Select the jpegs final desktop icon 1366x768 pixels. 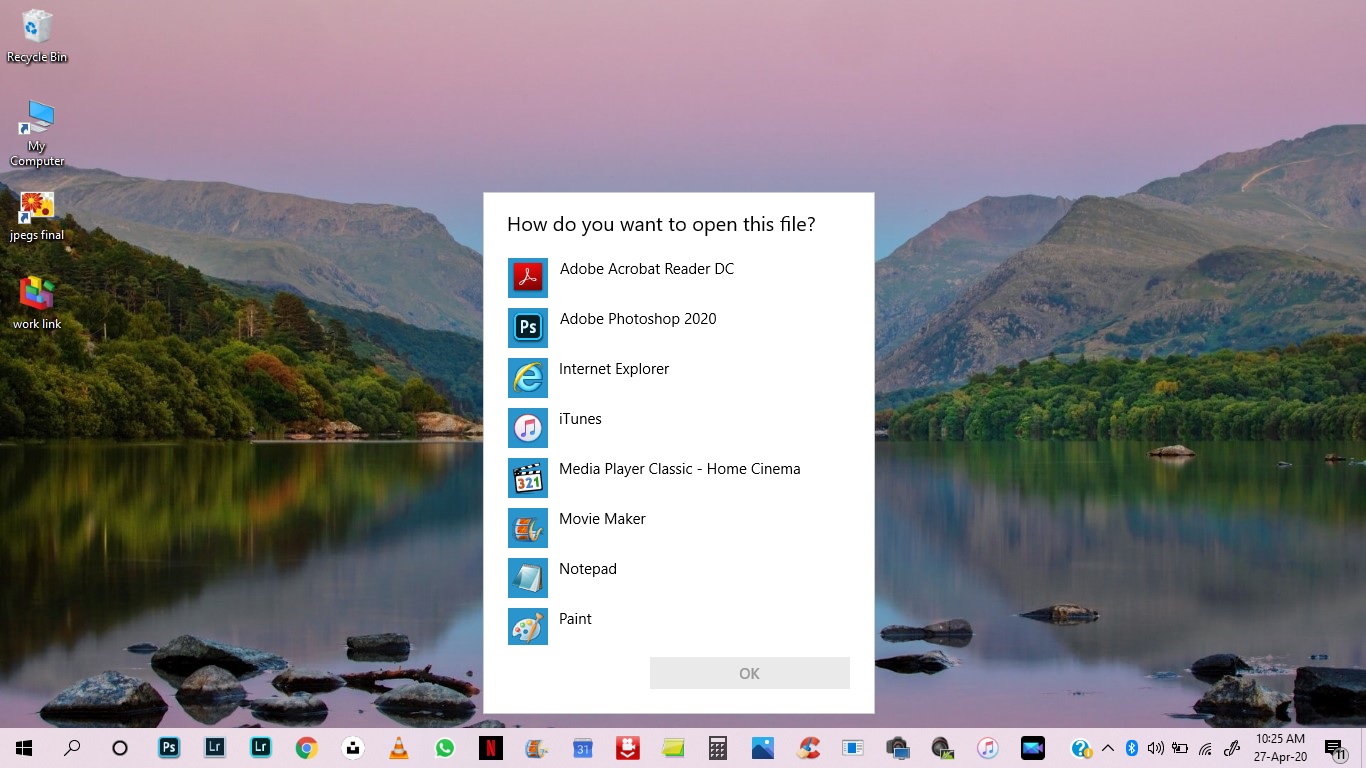[37, 216]
